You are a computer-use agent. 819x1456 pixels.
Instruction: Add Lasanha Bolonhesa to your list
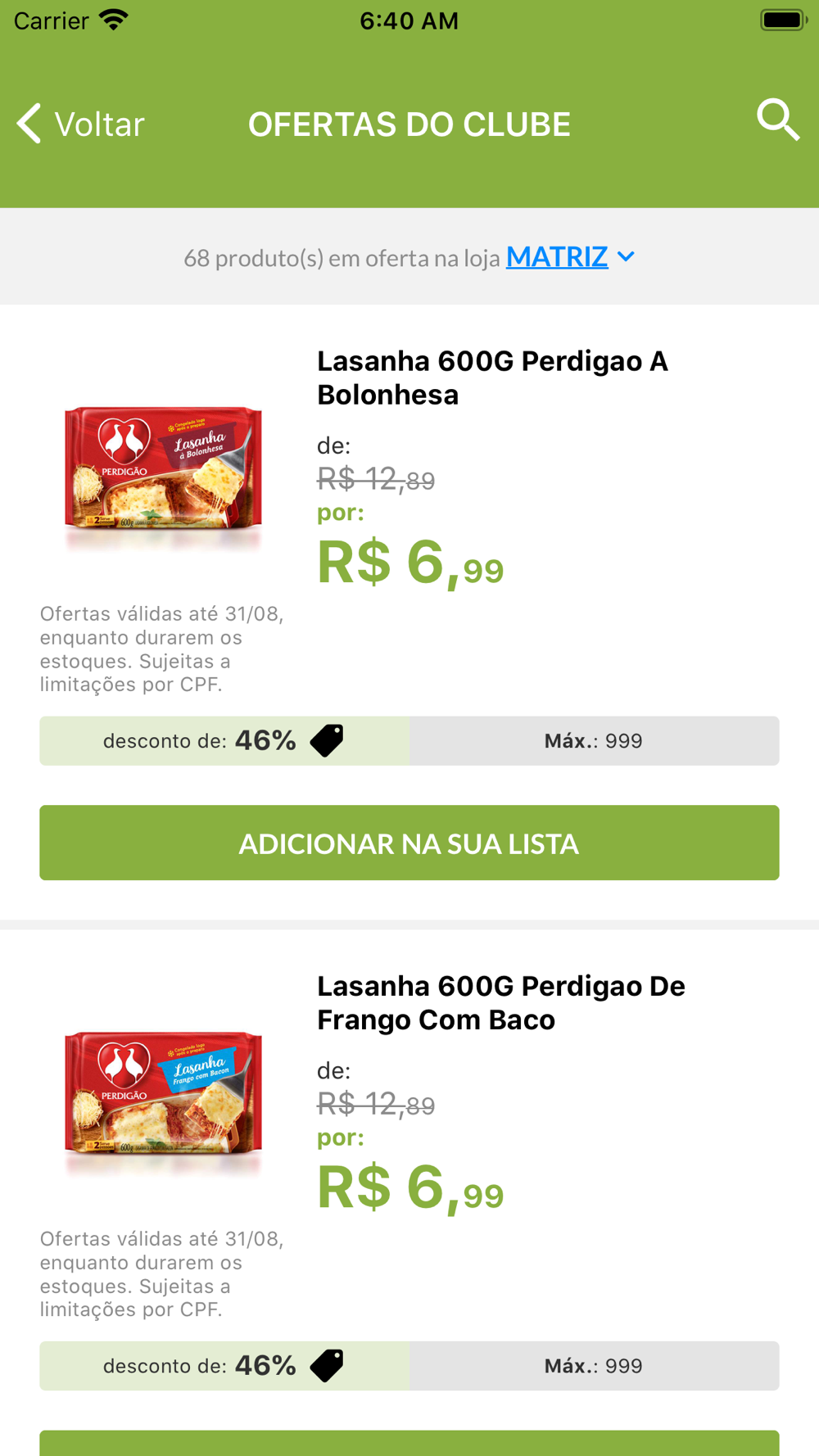409,843
